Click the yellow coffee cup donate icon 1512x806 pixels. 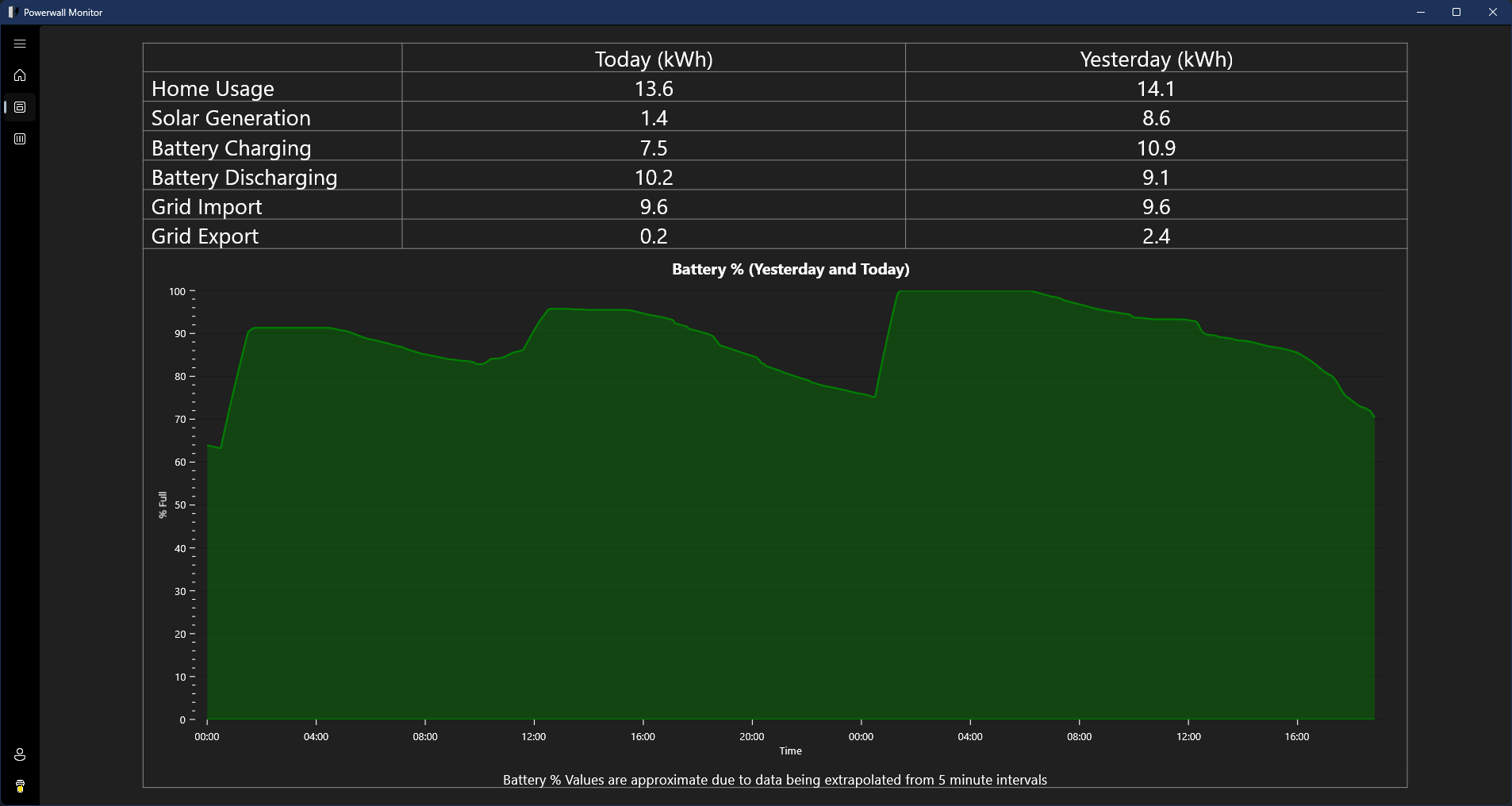(x=20, y=786)
